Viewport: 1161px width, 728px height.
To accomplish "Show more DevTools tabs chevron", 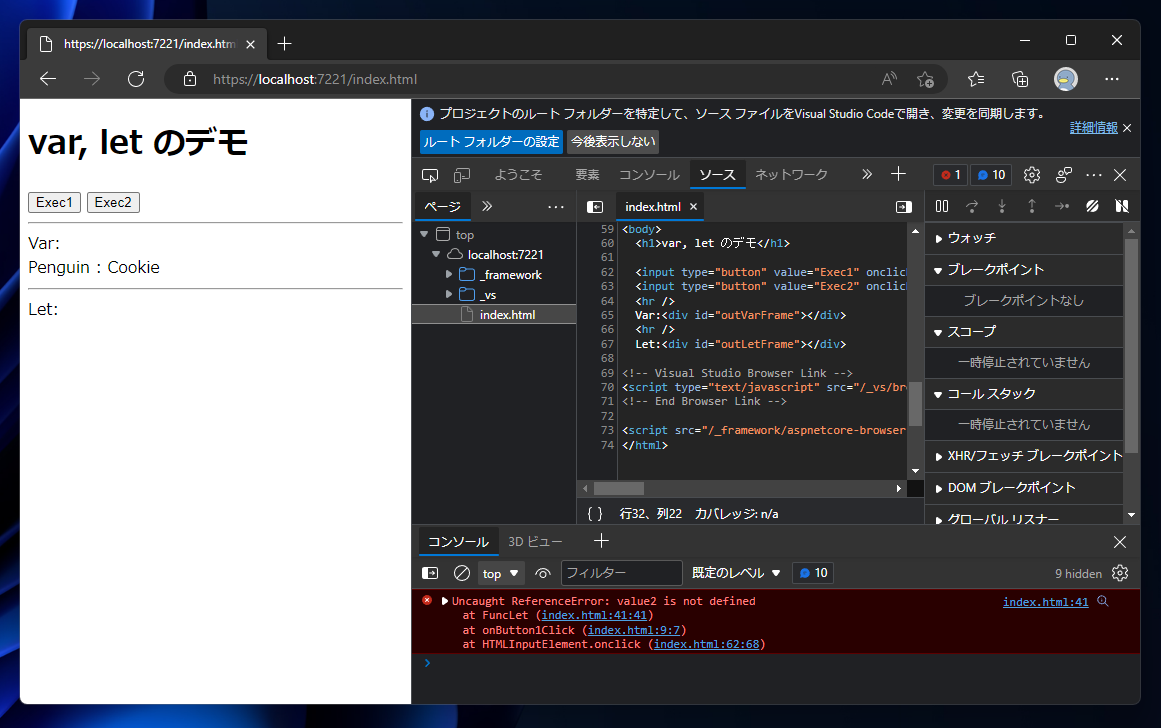I will click(866, 174).
